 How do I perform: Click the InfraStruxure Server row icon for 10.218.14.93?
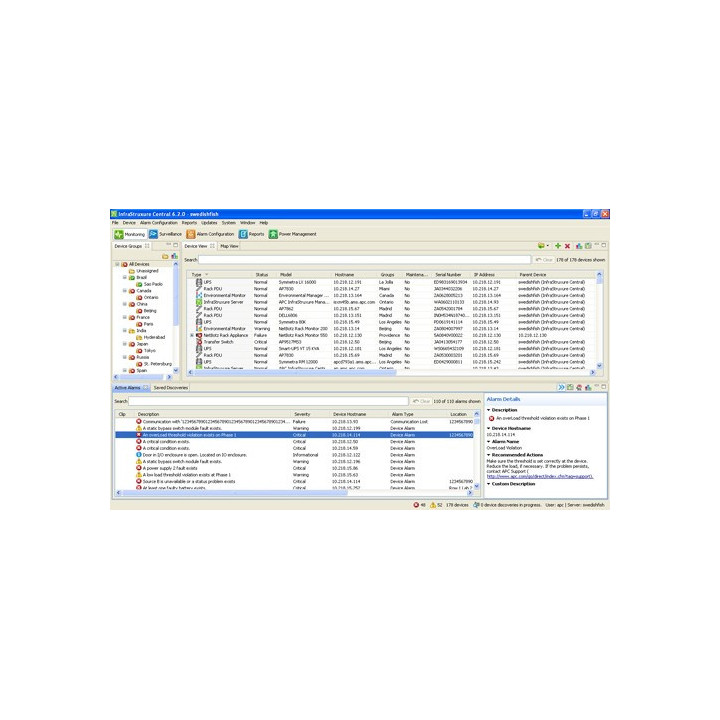[x=199, y=302]
